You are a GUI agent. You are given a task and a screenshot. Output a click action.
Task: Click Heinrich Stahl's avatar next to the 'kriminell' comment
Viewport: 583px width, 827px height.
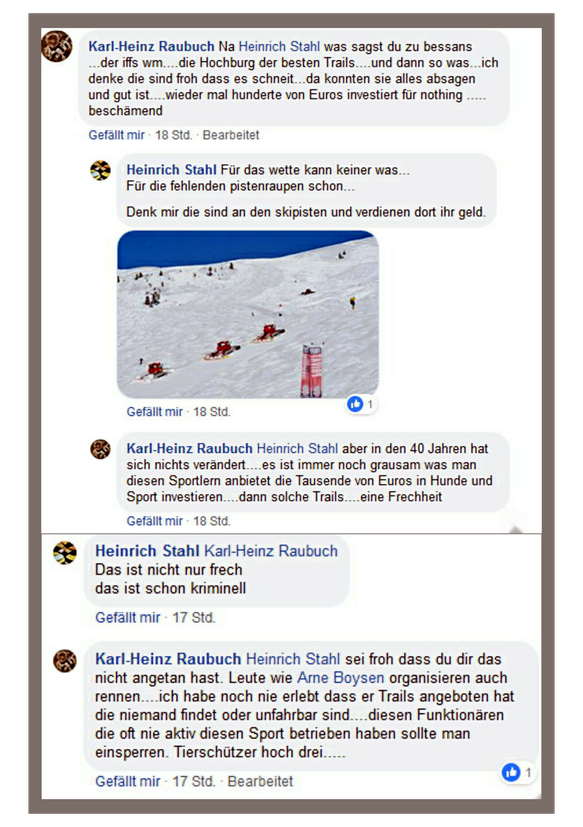point(65,553)
